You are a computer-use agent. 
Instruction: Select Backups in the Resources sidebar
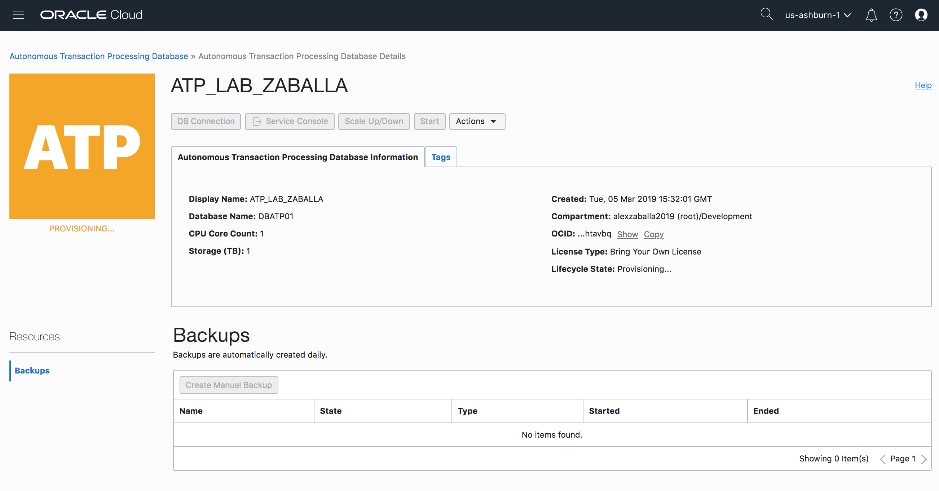[32, 371]
